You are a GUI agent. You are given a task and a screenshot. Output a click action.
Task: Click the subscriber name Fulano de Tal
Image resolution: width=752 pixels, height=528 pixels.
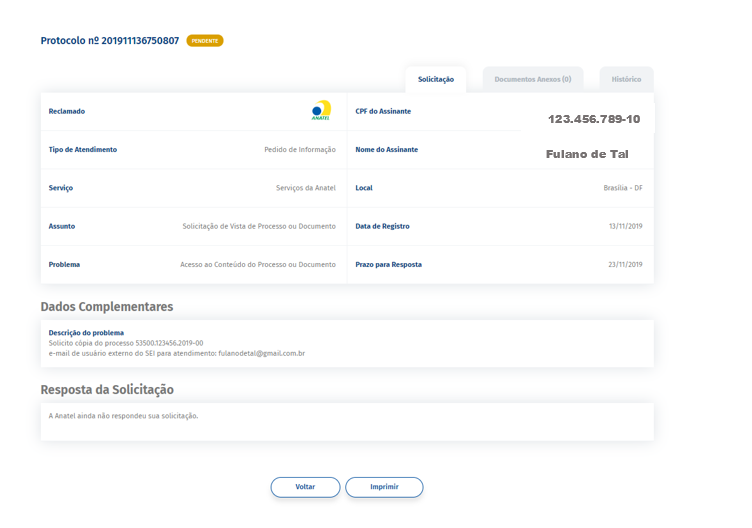(587, 155)
